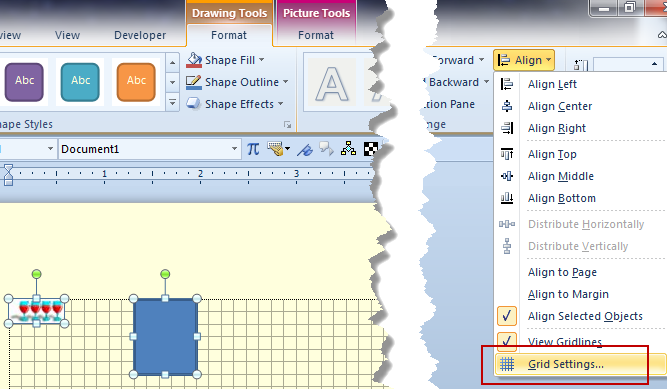
Task: Click the Align Left icon in menu
Action: tap(507, 84)
